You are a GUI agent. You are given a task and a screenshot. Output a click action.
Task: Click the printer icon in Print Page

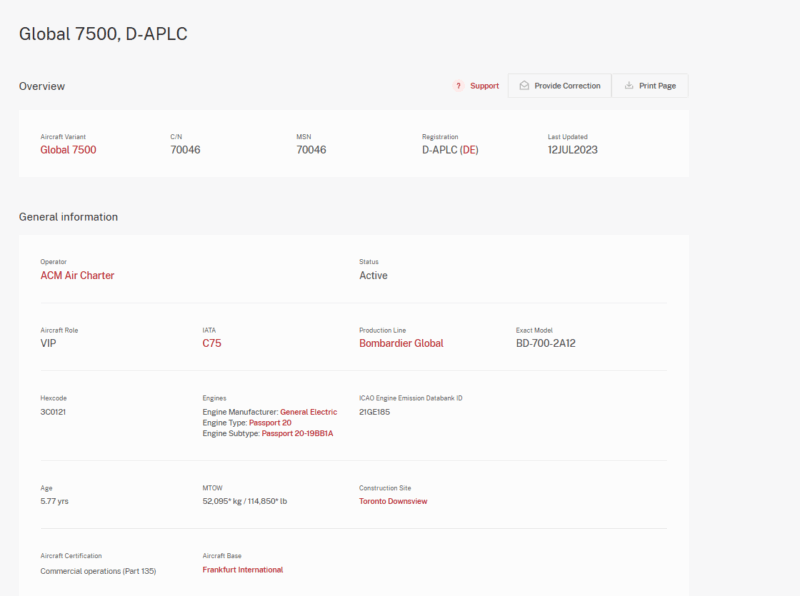[629, 86]
